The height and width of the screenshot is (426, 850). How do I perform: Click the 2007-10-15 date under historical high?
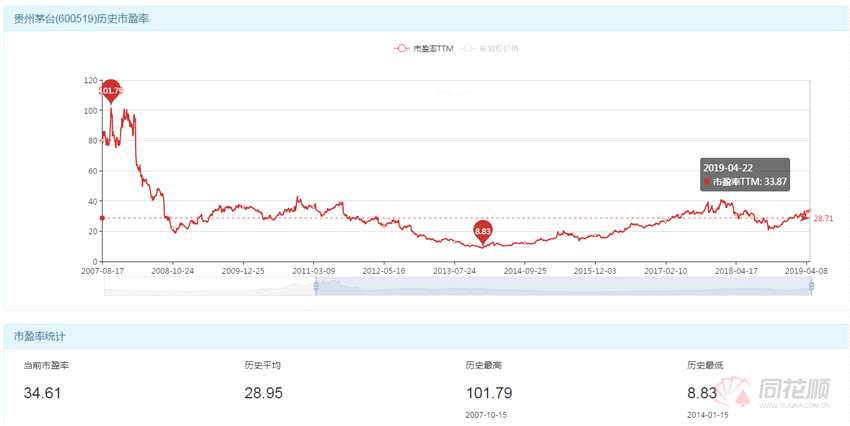[484, 415]
